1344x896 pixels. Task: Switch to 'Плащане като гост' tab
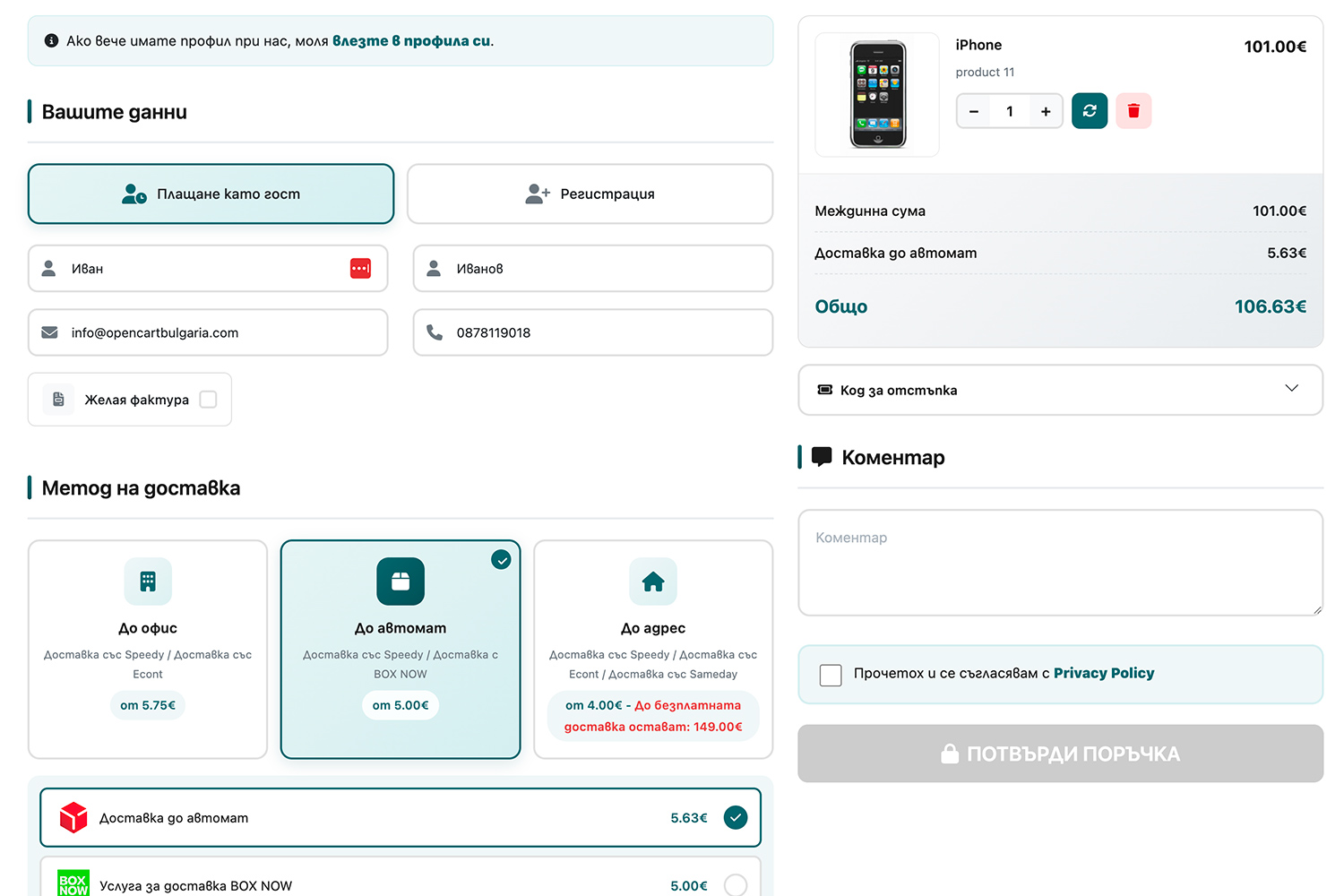211,194
